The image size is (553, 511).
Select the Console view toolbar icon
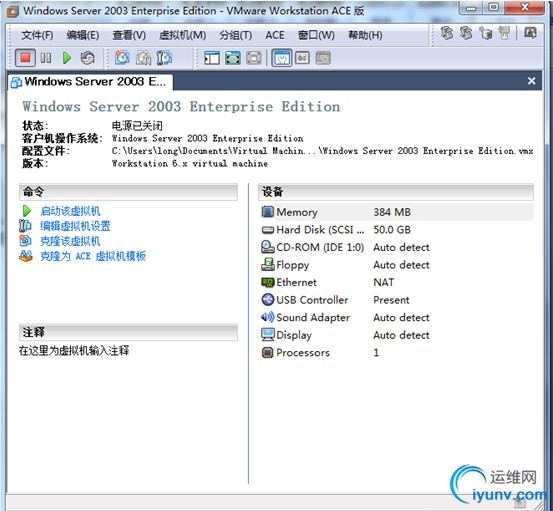coord(323,58)
